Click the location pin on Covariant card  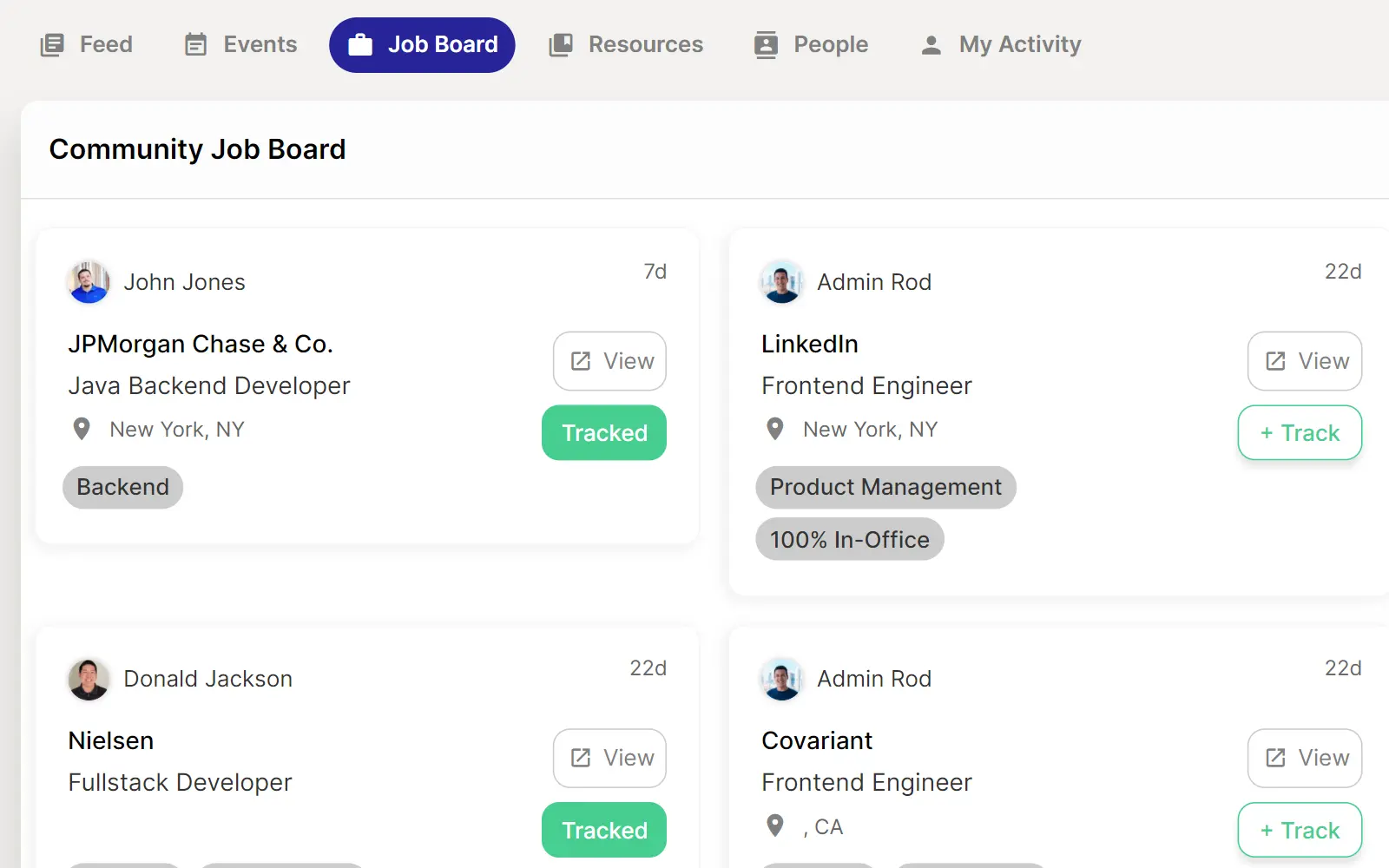coord(775,825)
